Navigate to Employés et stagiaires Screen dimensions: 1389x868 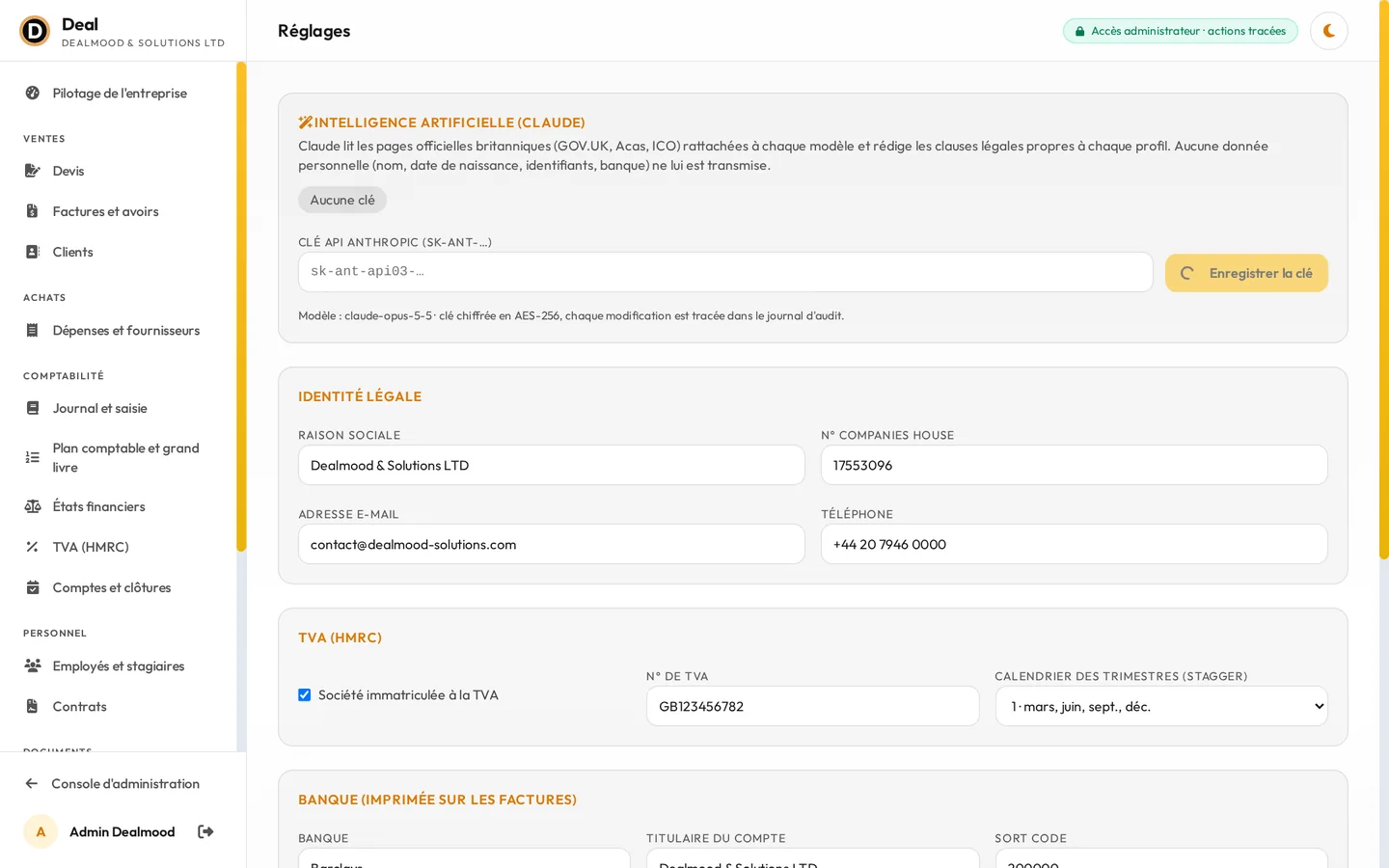119,665
